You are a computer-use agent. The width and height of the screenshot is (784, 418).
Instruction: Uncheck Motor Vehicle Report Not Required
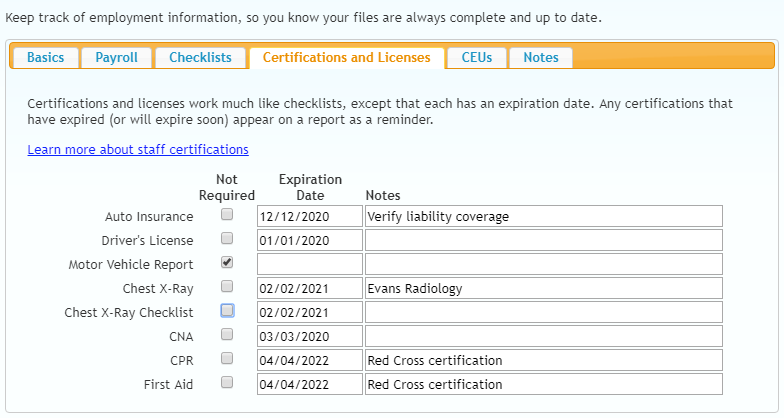click(x=227, y=263)
